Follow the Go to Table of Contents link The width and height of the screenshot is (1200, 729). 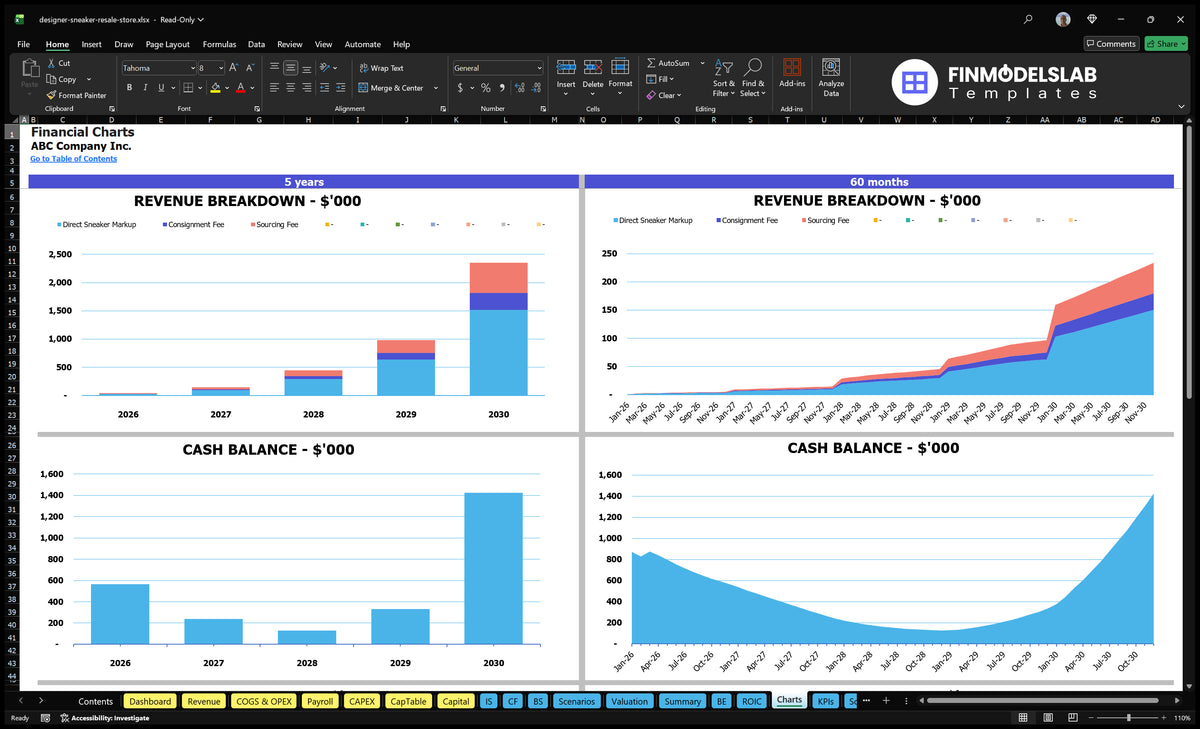coord(73,159)
